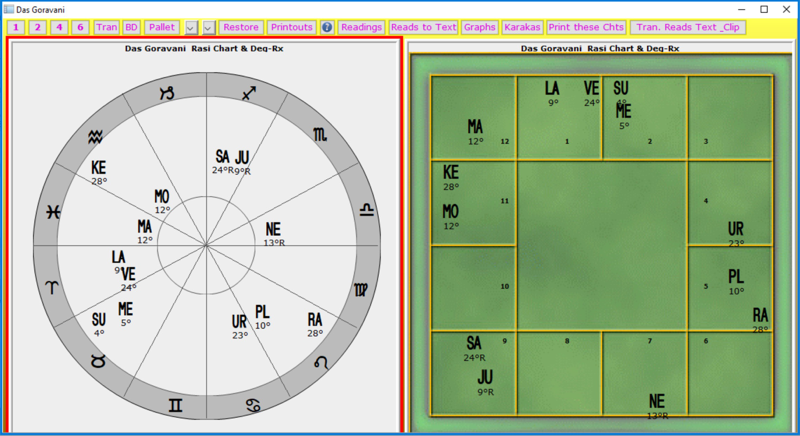This screenshot has height=436, width=800.
Task: Click the Gemini zodiac glyph on wheel
Action: [x=176, y=404]
